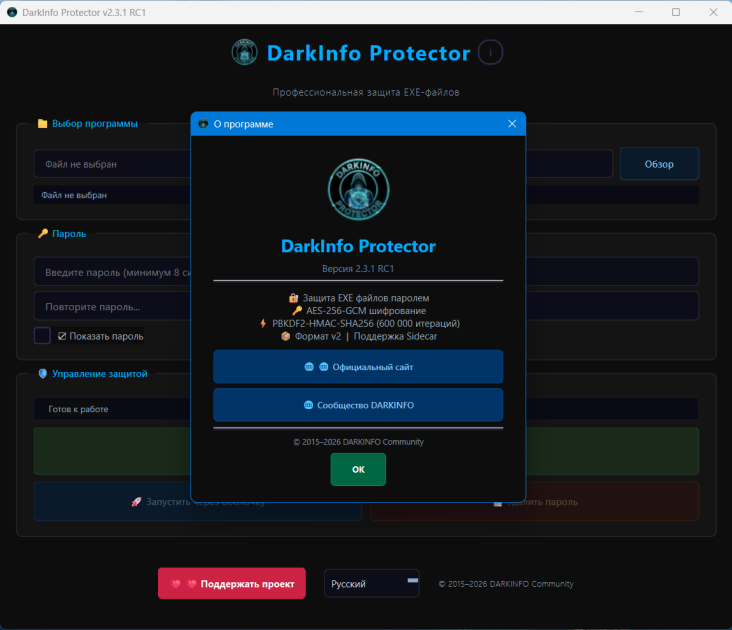Click the large DarkInfo Protector emblem in the dialog
This screenshot has width=732, height=630.
pos(359,189)
